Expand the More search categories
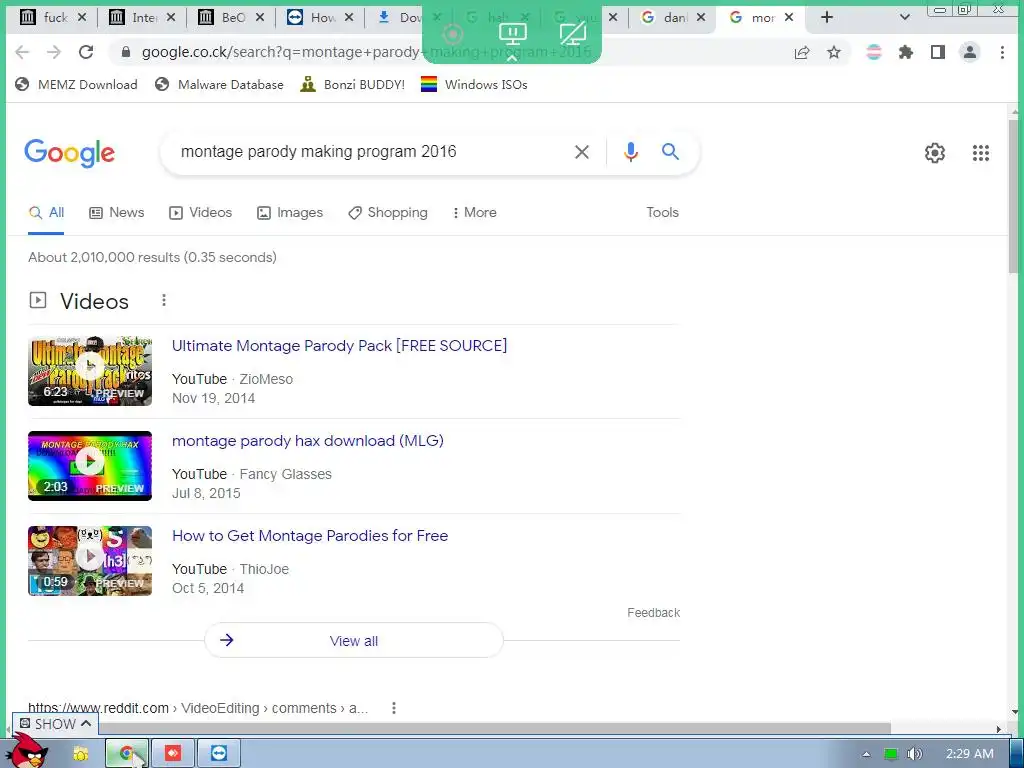This screenshot has height=768, width=1024. point(474,212)
